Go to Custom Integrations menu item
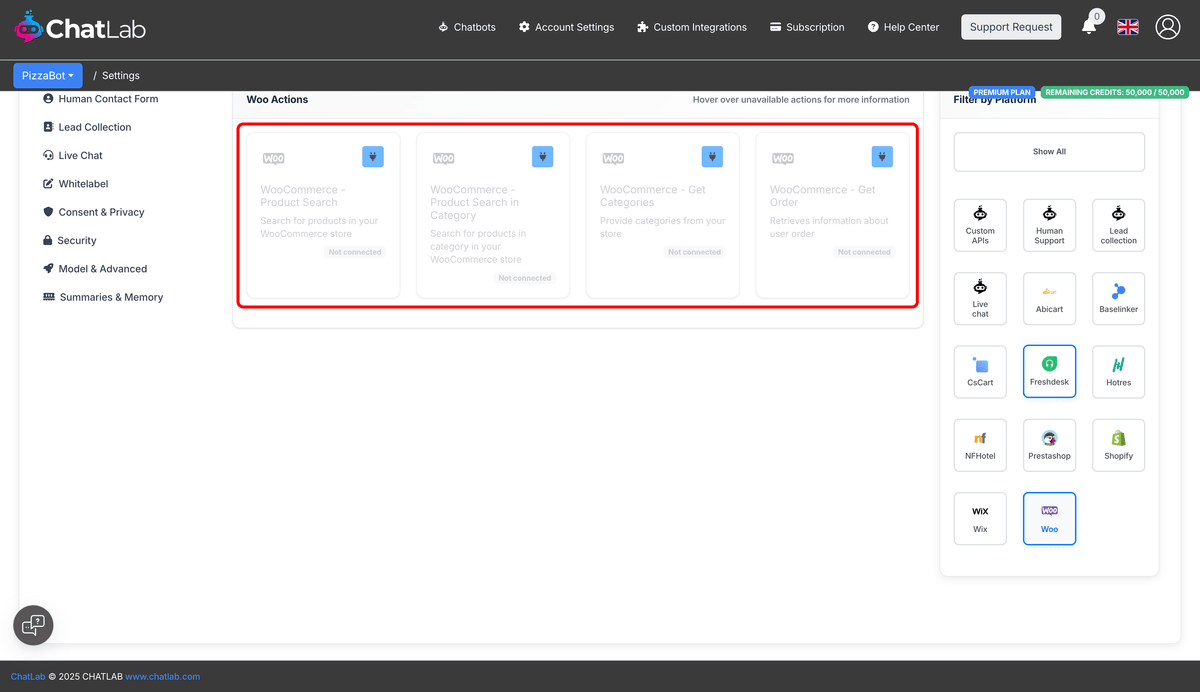Viewport: 1200px width, 692px height. tap(691, 27)
